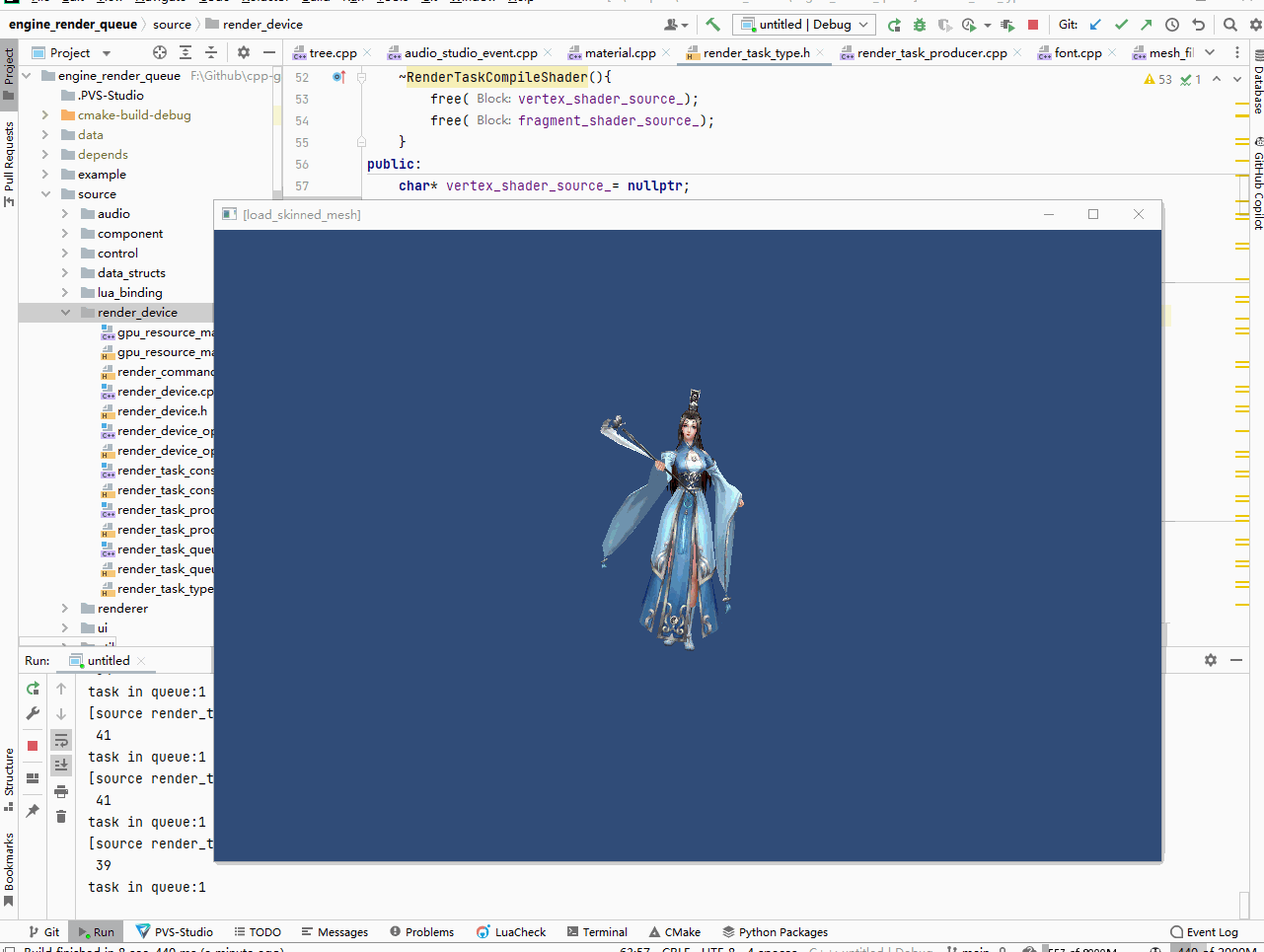Toggle the Pin Tab icon in Run panel

pos(33,811)
